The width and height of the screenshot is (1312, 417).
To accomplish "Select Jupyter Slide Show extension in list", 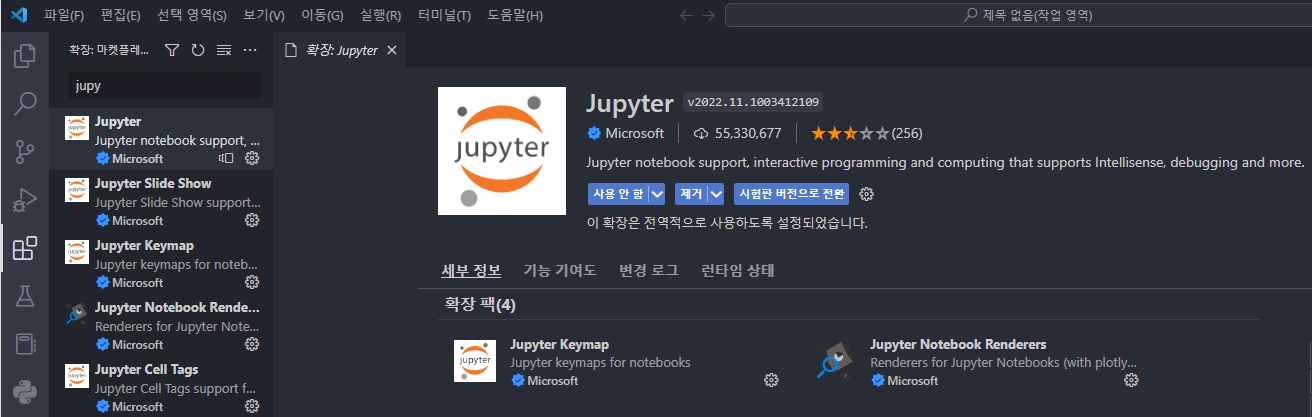I will pos(161,201).
